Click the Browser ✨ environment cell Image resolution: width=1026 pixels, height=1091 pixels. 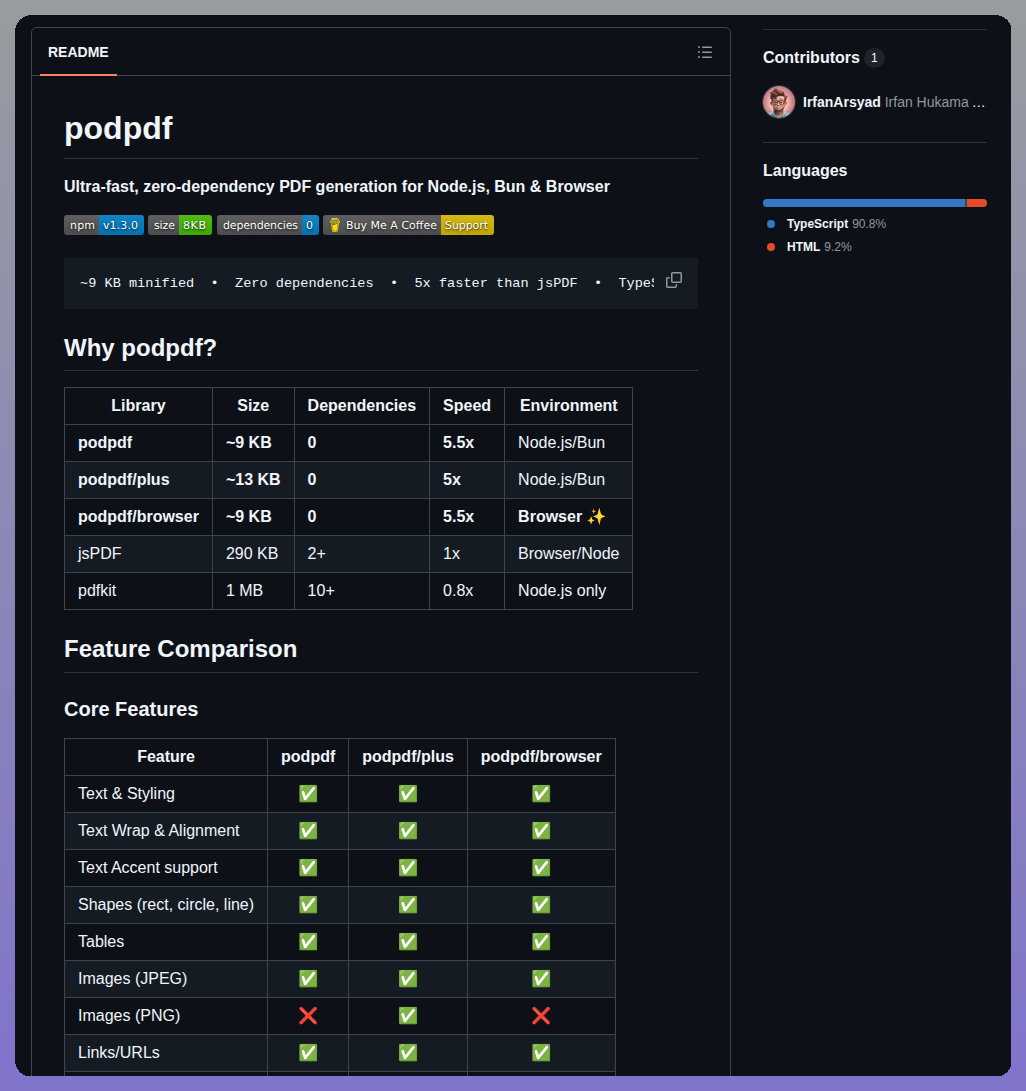[568, 516]
